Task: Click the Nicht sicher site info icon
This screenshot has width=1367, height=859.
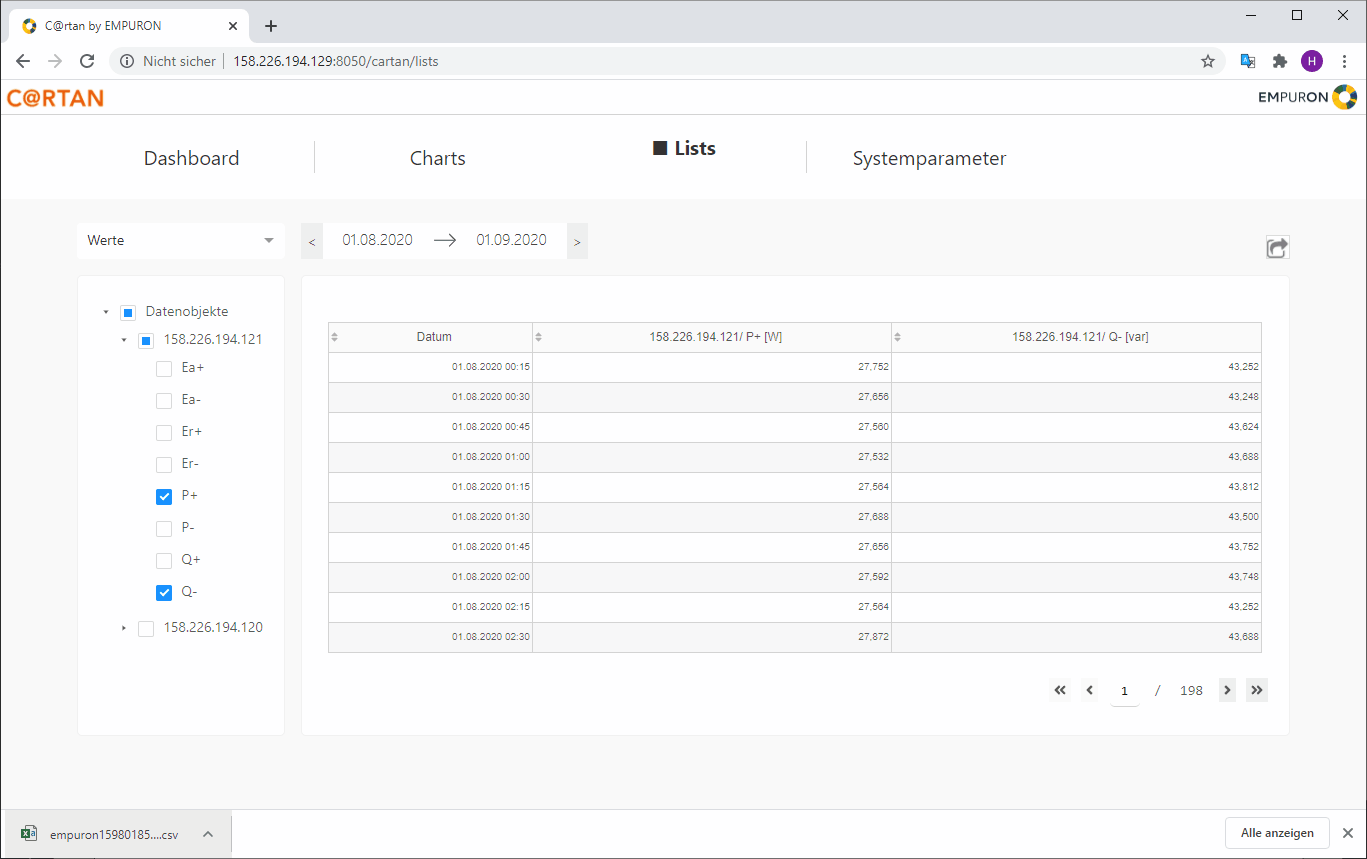Action: [127, 61]
